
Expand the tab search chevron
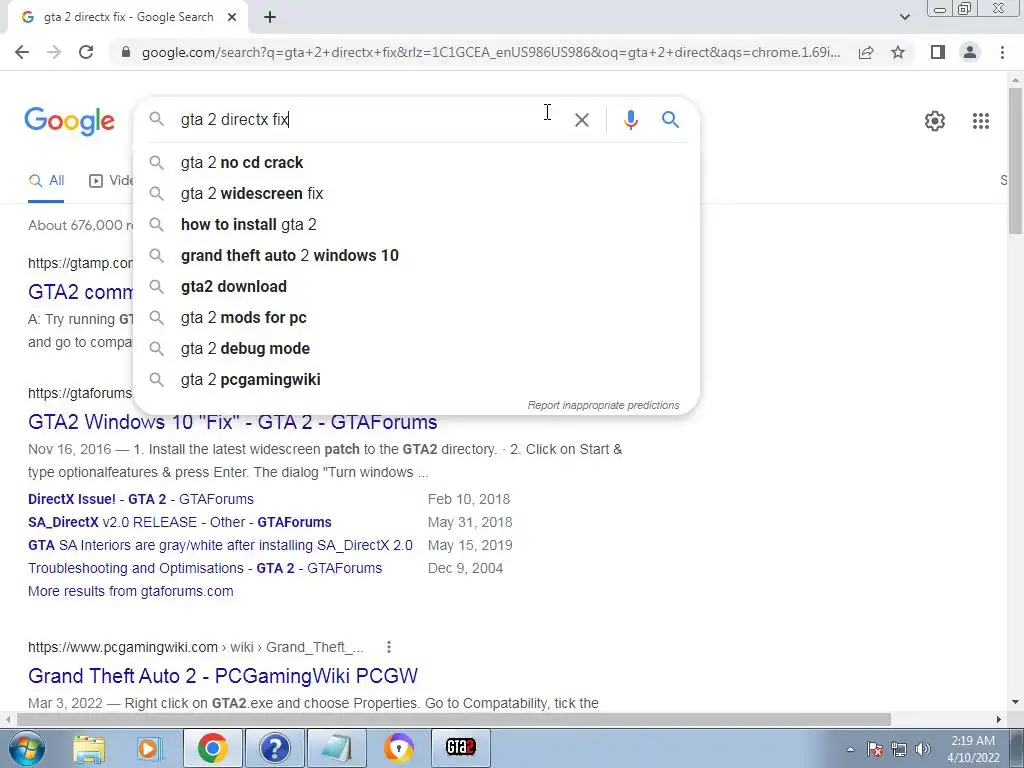click(904, 17)
